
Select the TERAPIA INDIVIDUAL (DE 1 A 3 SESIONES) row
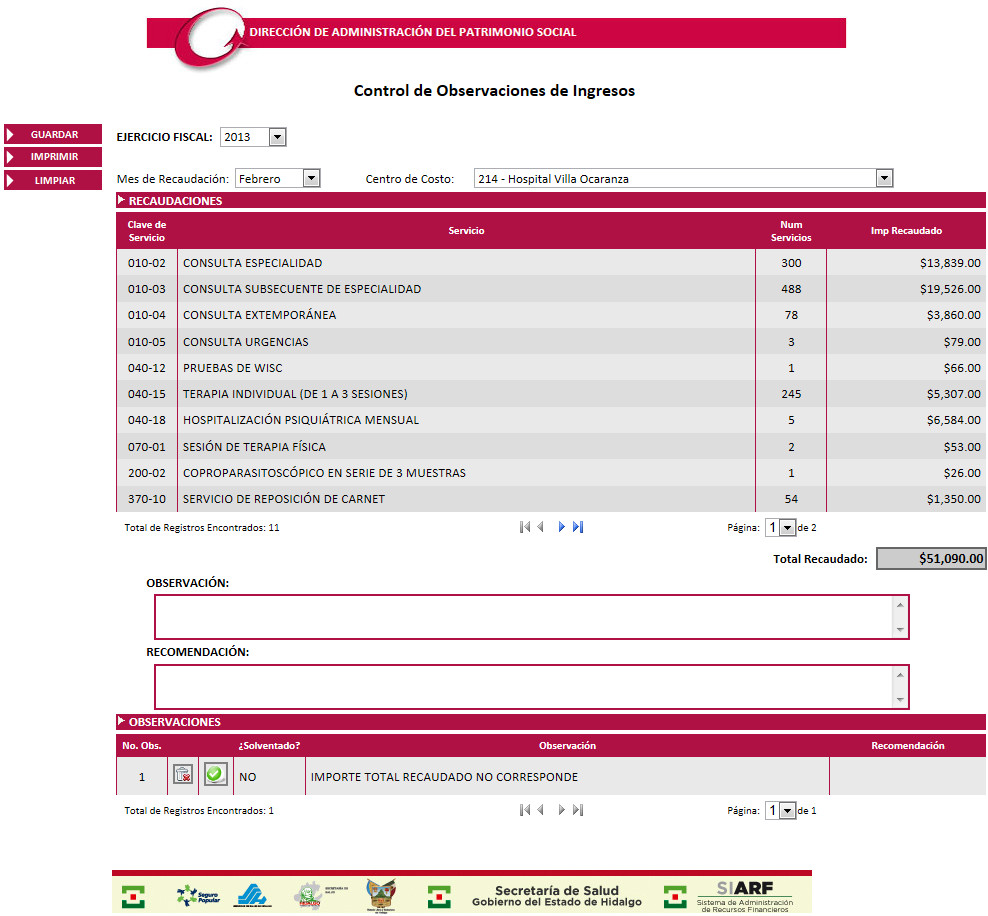coord(551,394)
